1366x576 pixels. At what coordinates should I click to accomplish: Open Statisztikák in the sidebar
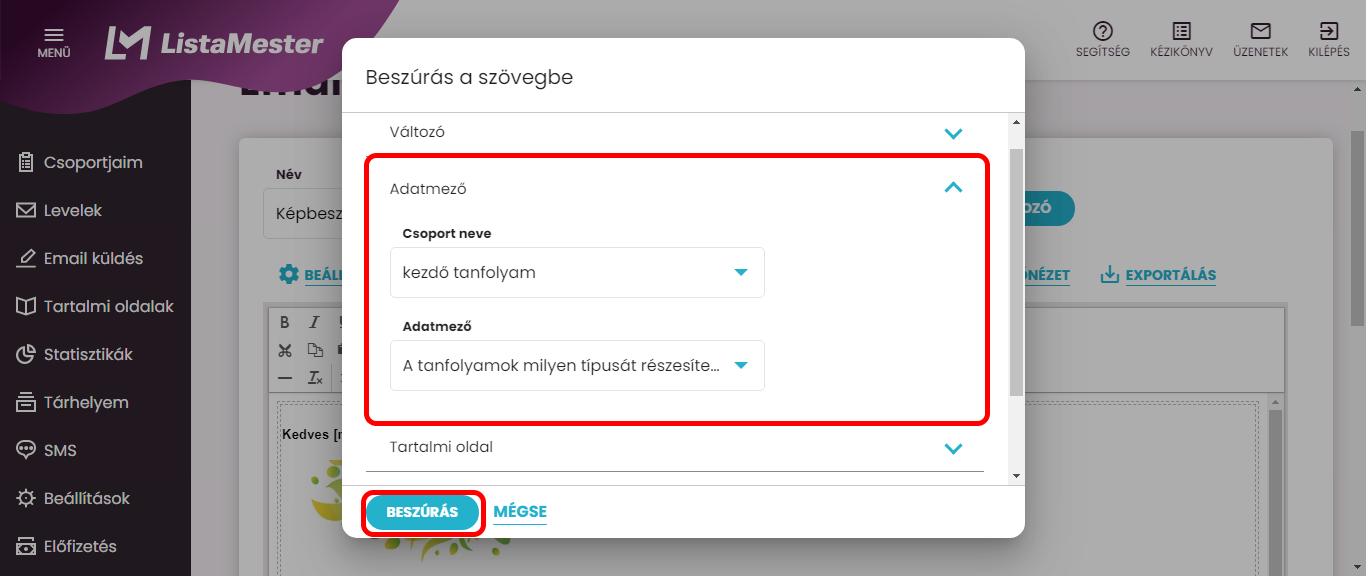point(88,354)
